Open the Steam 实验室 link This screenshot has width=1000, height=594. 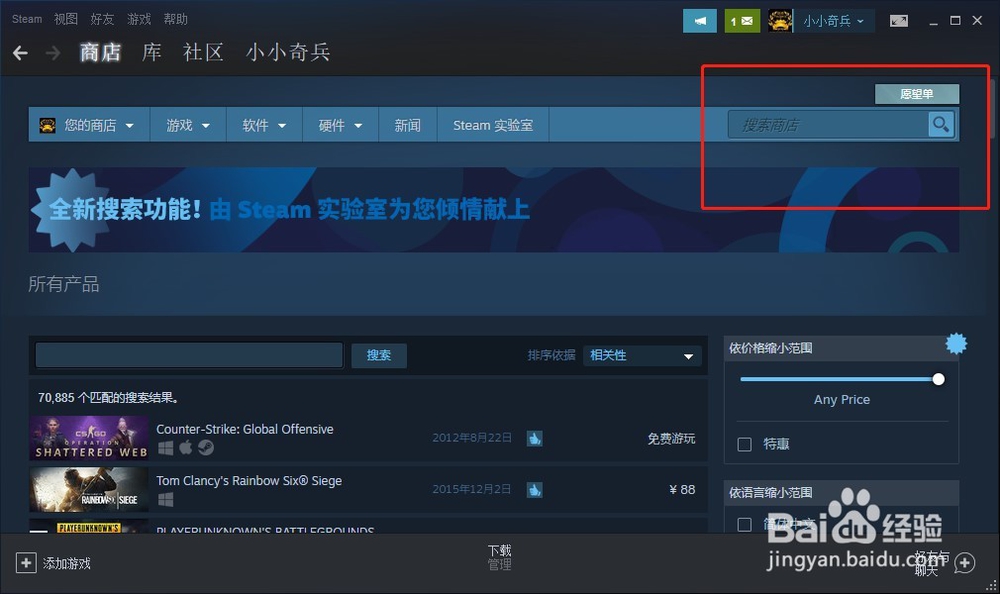point(493,125)
